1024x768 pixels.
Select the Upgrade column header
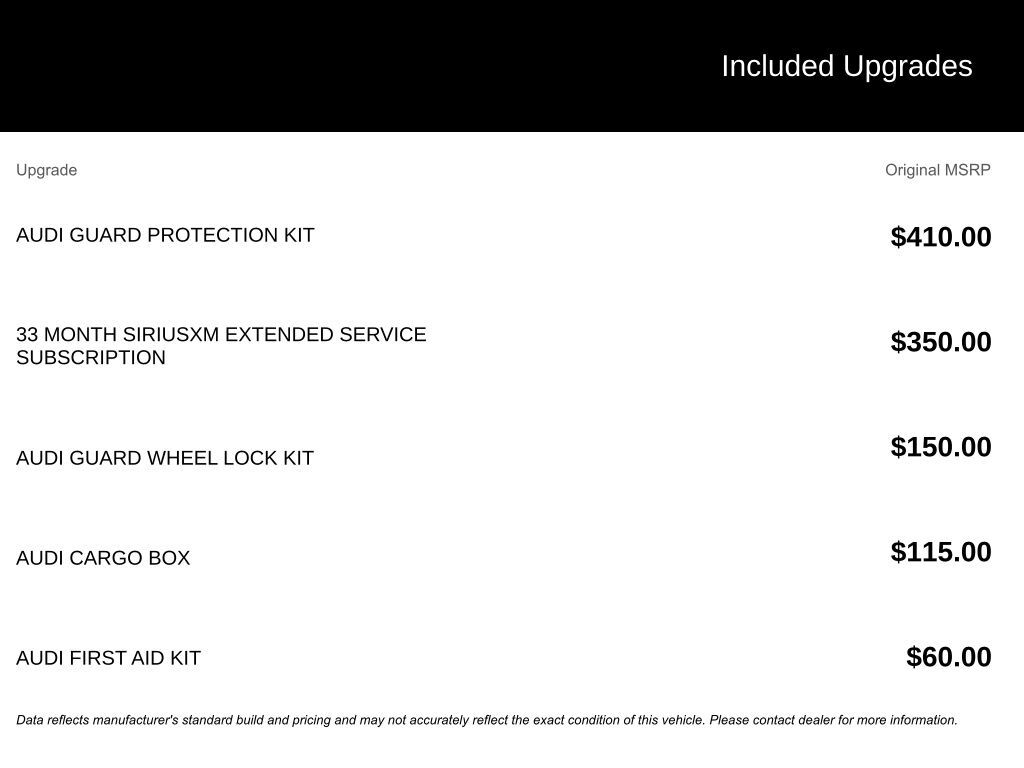point(46,170)
